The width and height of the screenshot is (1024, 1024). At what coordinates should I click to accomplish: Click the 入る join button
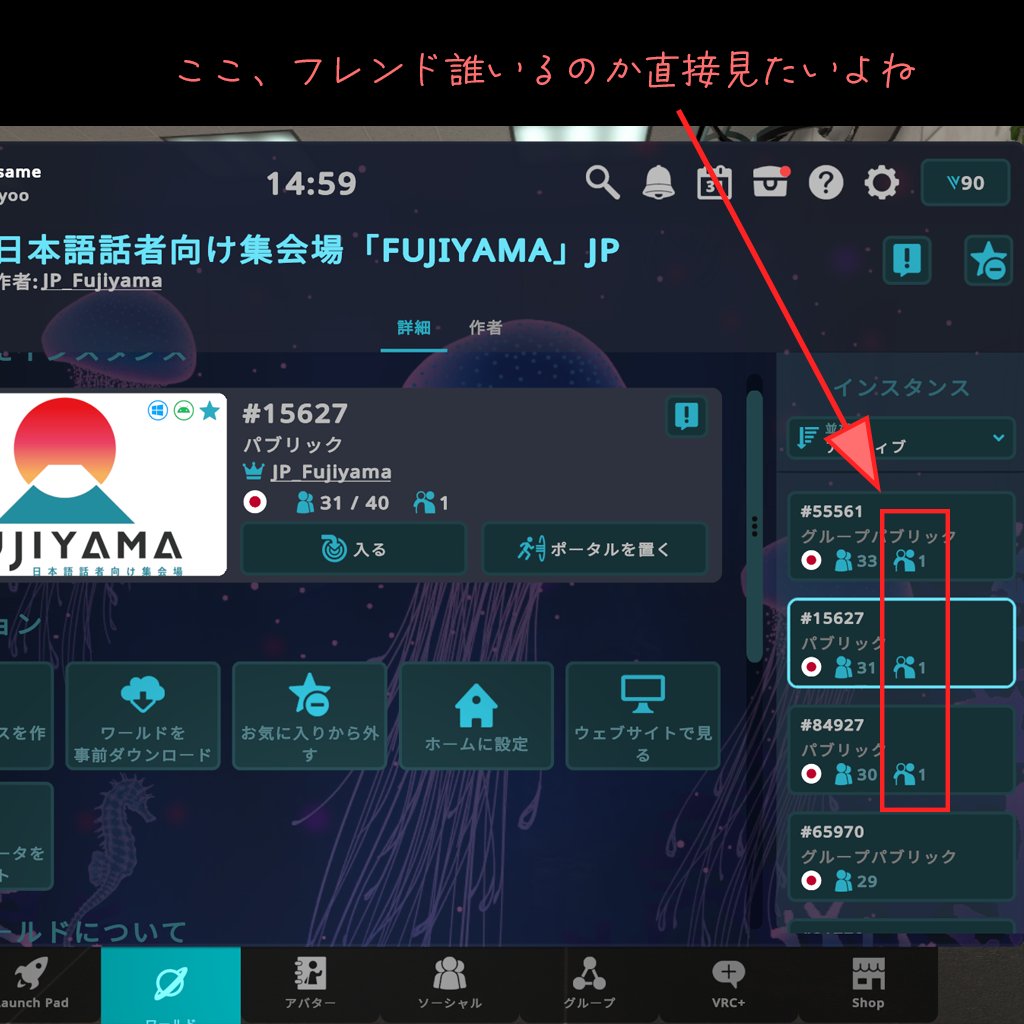click(353, 549)
